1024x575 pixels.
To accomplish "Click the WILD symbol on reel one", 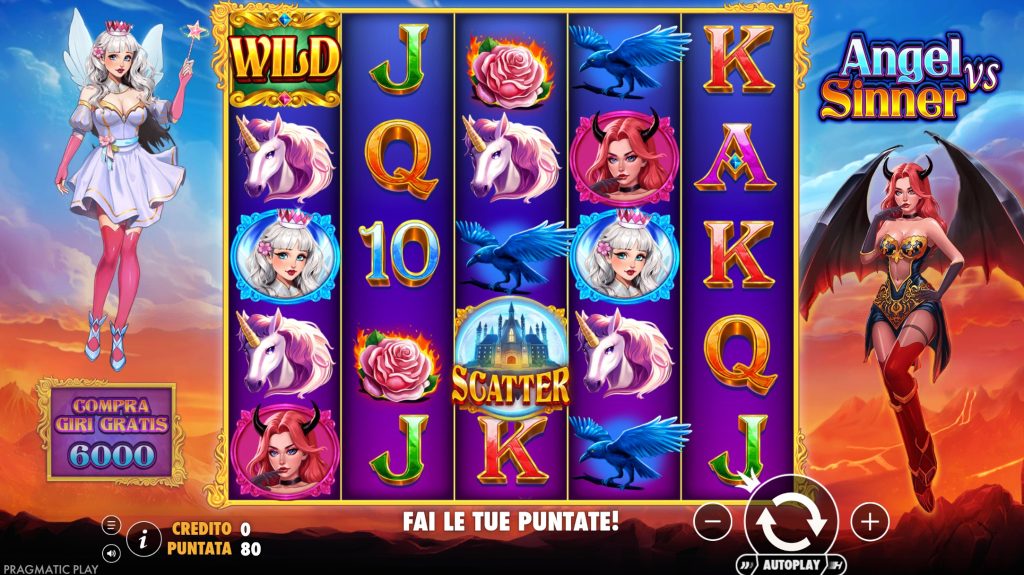I will click(x=284, y=59).
